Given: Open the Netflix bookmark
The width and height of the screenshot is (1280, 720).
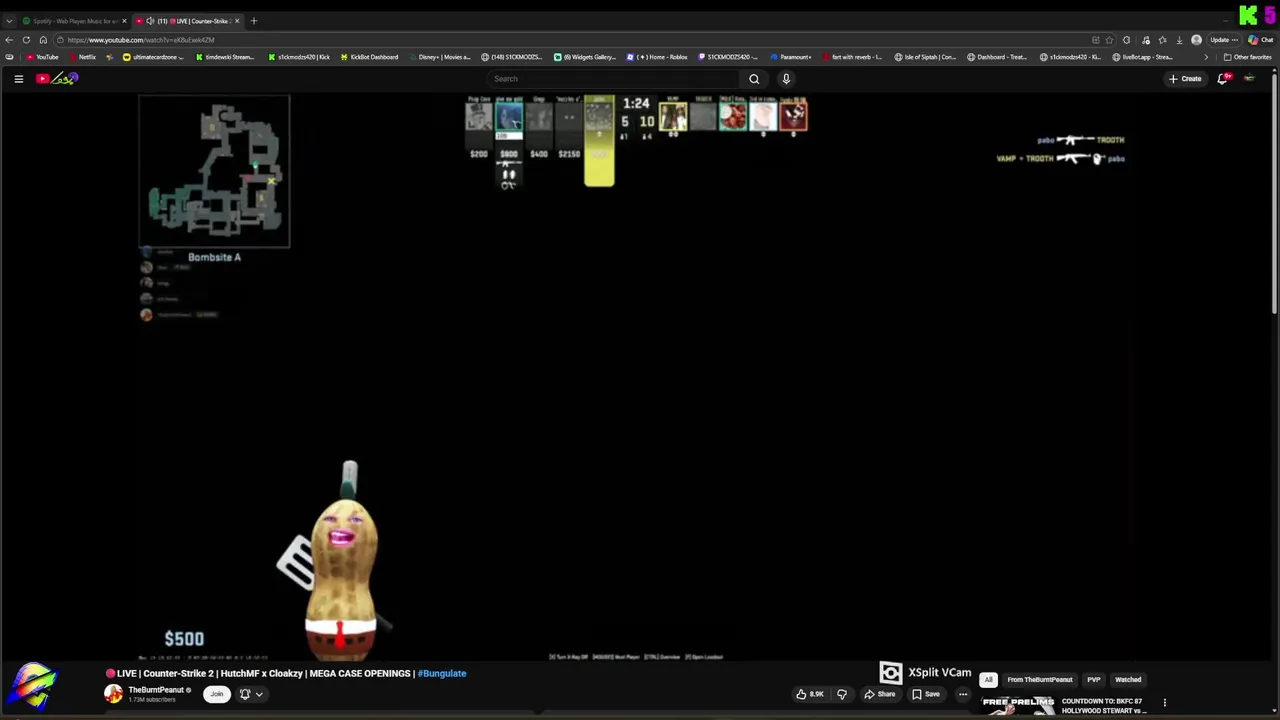Looking at the screenshot, I should [82, 57].
